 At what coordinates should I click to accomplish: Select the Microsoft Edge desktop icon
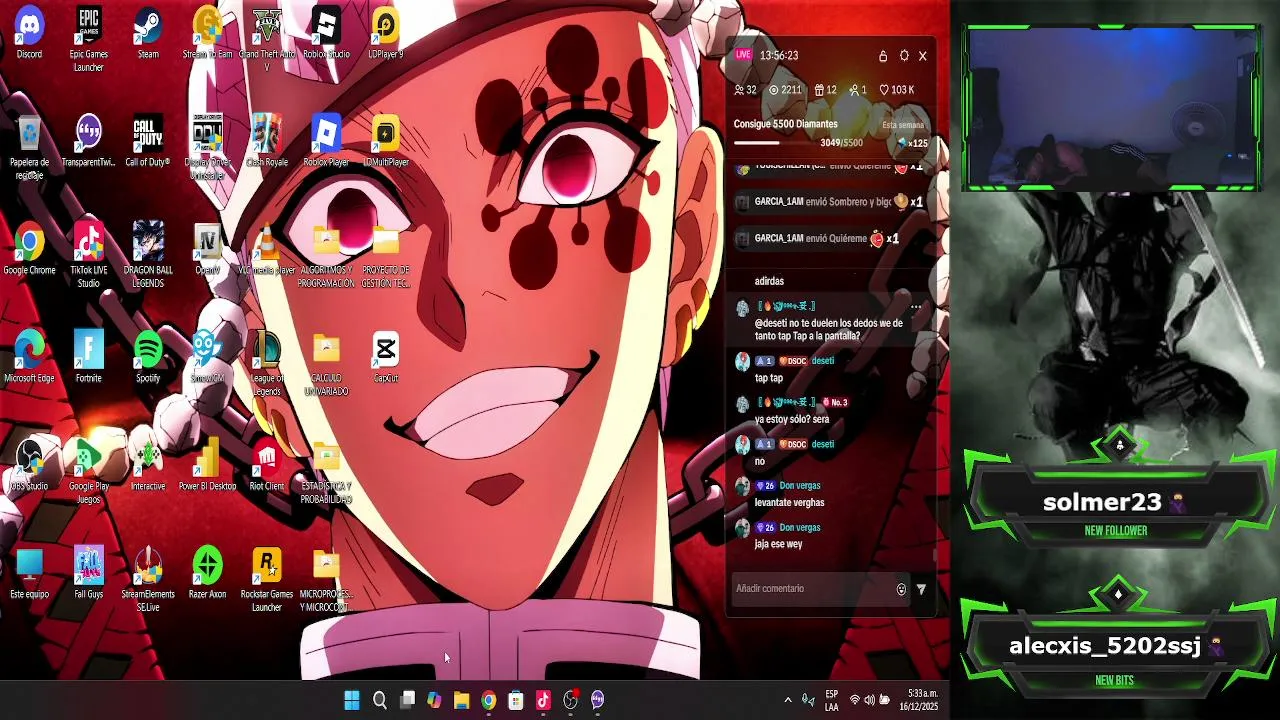point(29,357)
